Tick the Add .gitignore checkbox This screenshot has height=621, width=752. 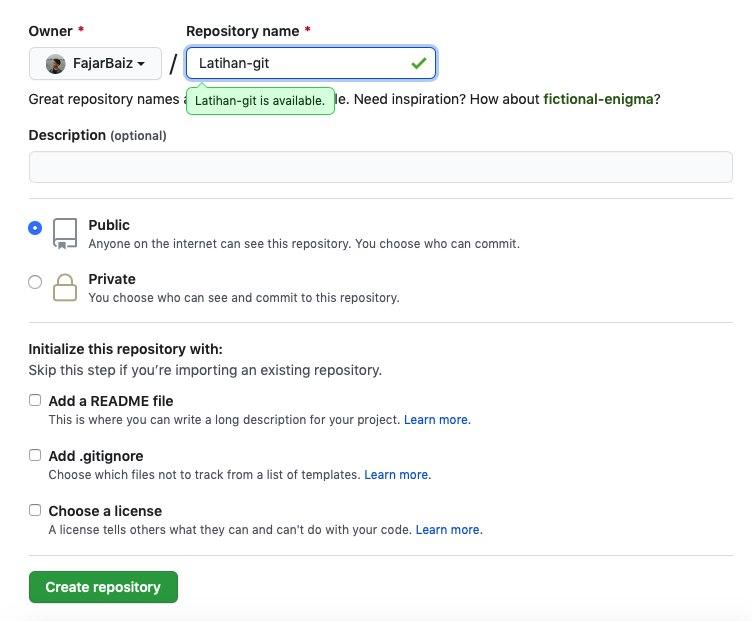pos(35,455)
